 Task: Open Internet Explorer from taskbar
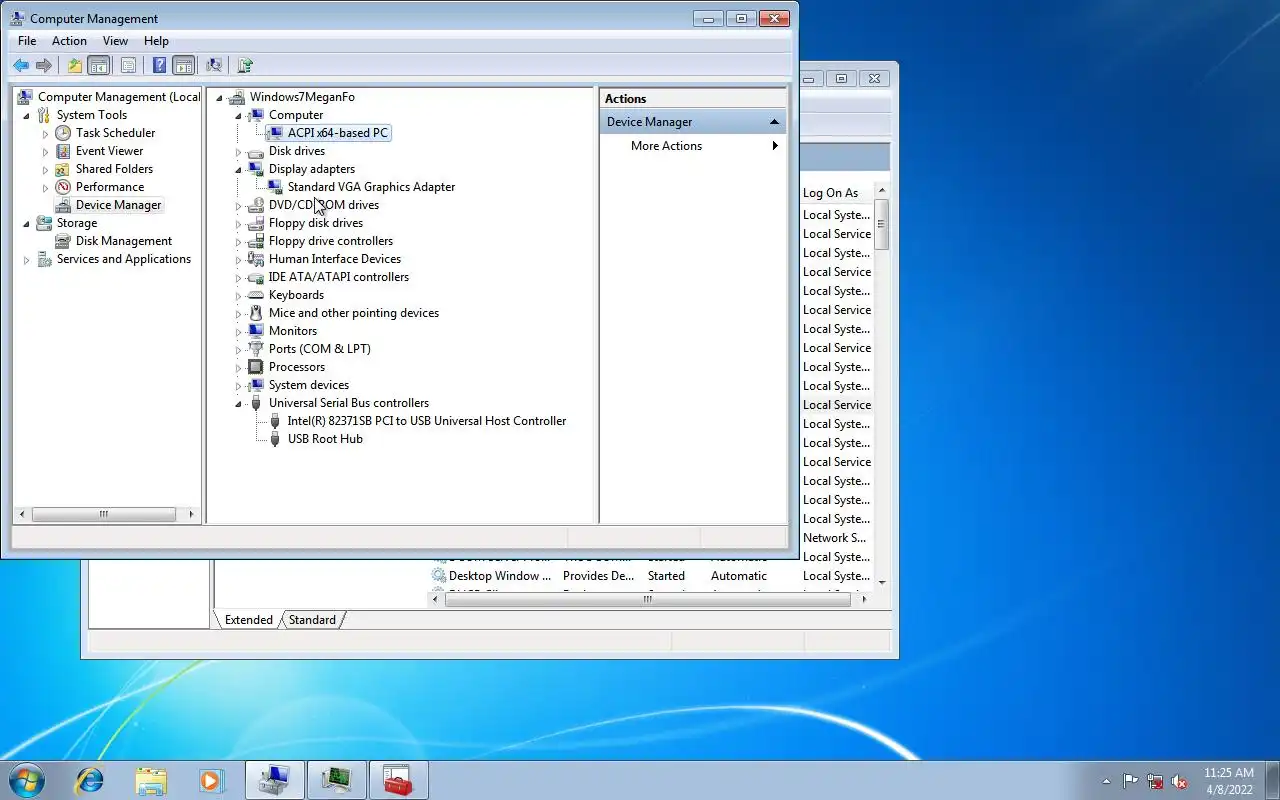(90, 780)
